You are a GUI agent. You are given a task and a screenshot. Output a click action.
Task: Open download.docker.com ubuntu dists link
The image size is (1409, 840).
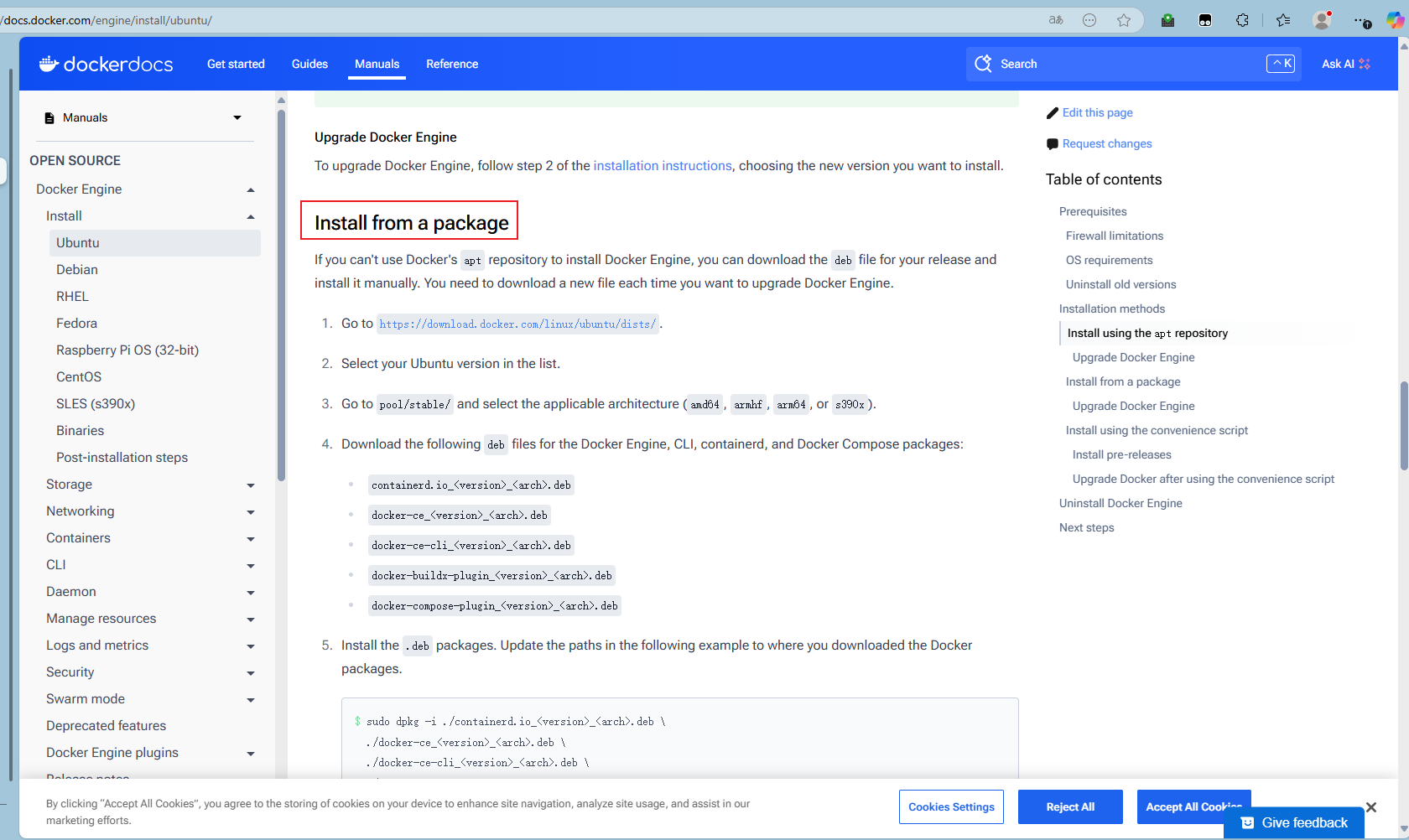coord(517,324)
